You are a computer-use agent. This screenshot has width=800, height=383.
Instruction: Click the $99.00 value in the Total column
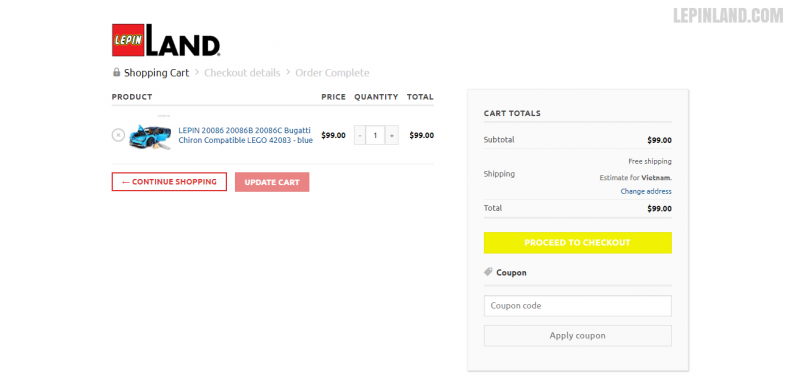point(421,136)
